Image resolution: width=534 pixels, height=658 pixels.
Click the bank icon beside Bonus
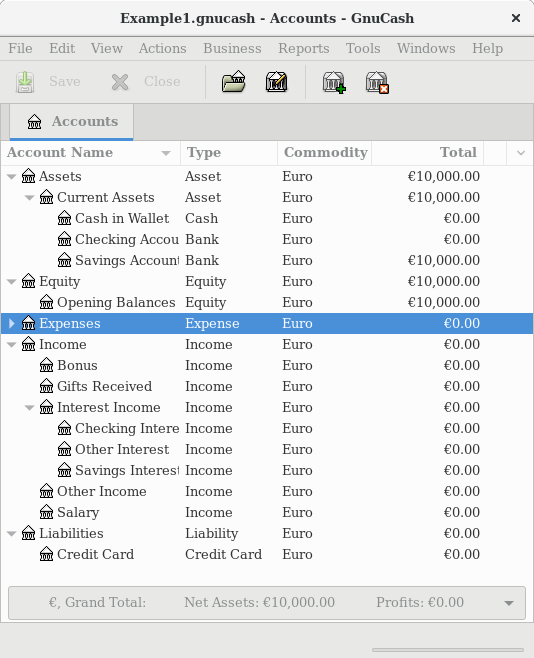[x=47, y=365]
